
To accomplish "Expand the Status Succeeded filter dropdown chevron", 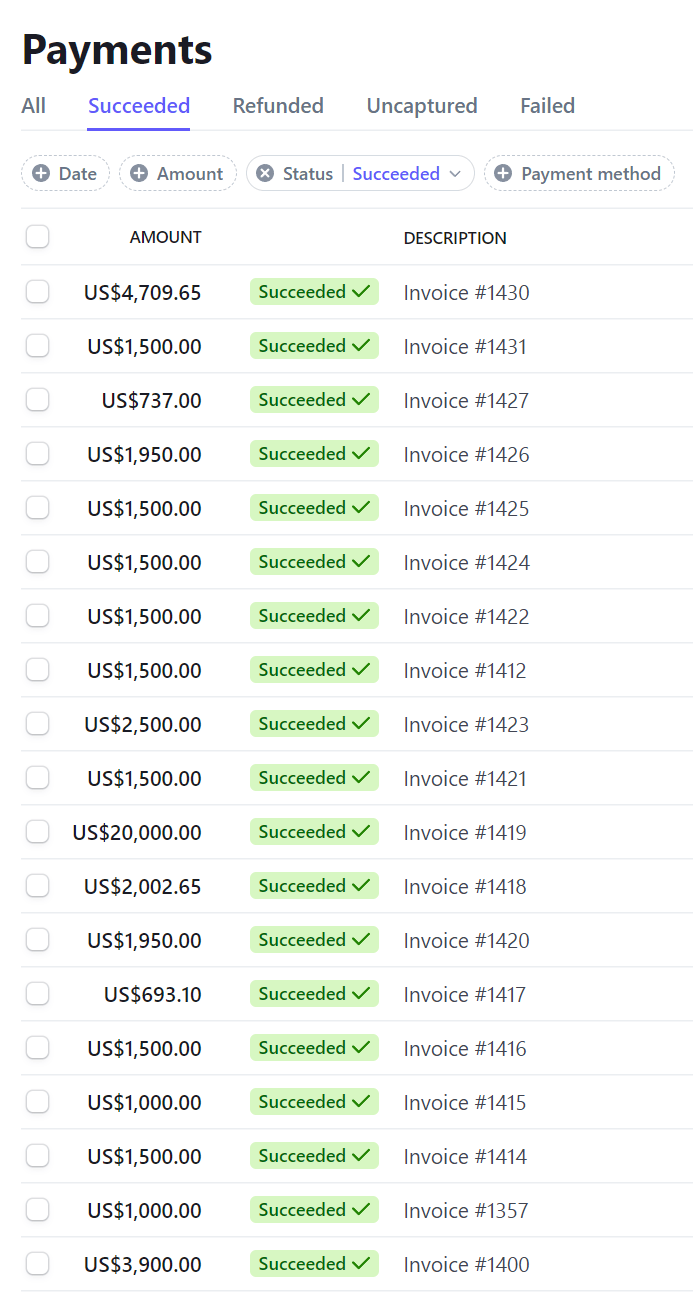I will coord(455,174).
